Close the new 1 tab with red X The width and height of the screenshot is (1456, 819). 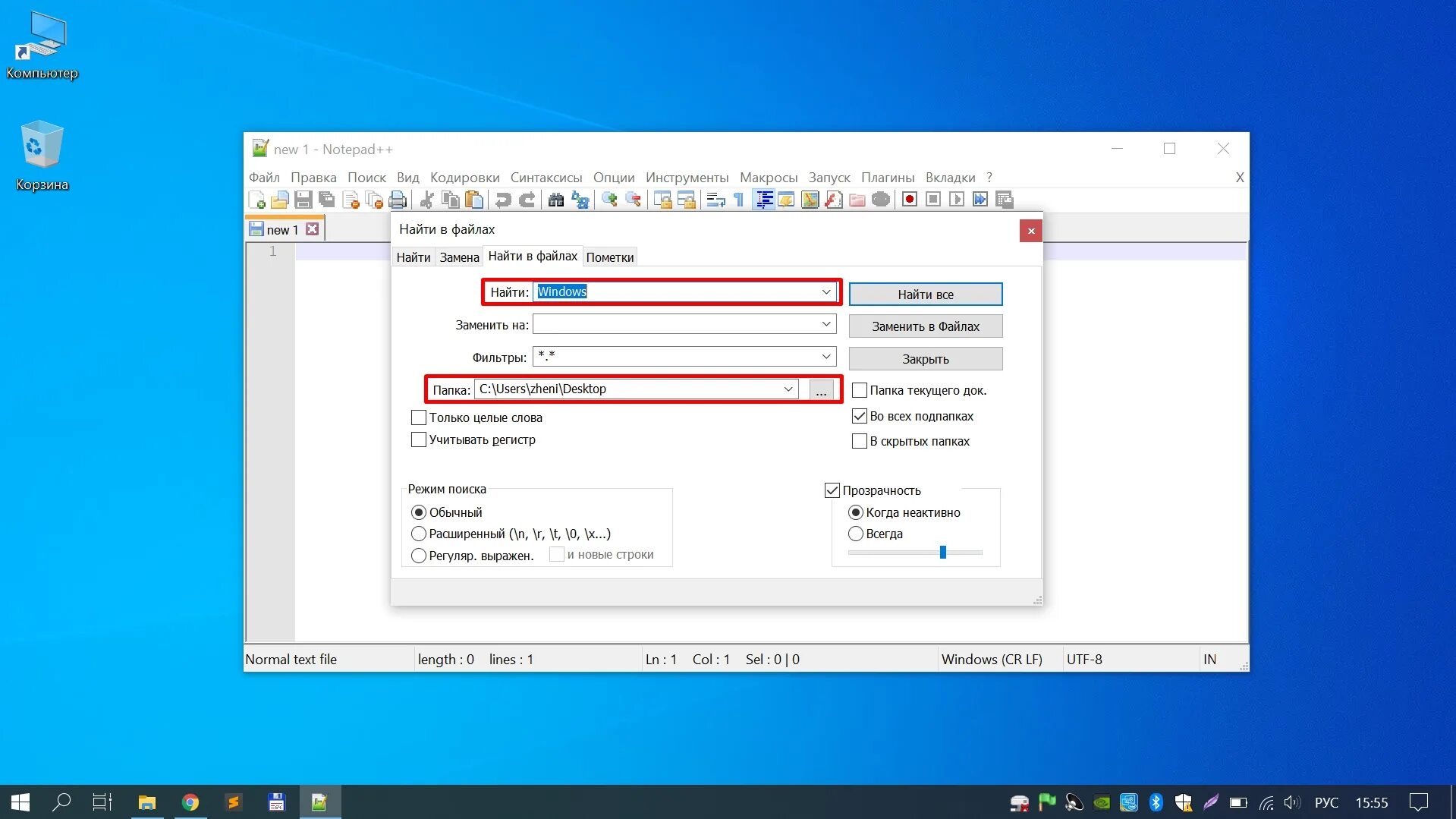312,229
